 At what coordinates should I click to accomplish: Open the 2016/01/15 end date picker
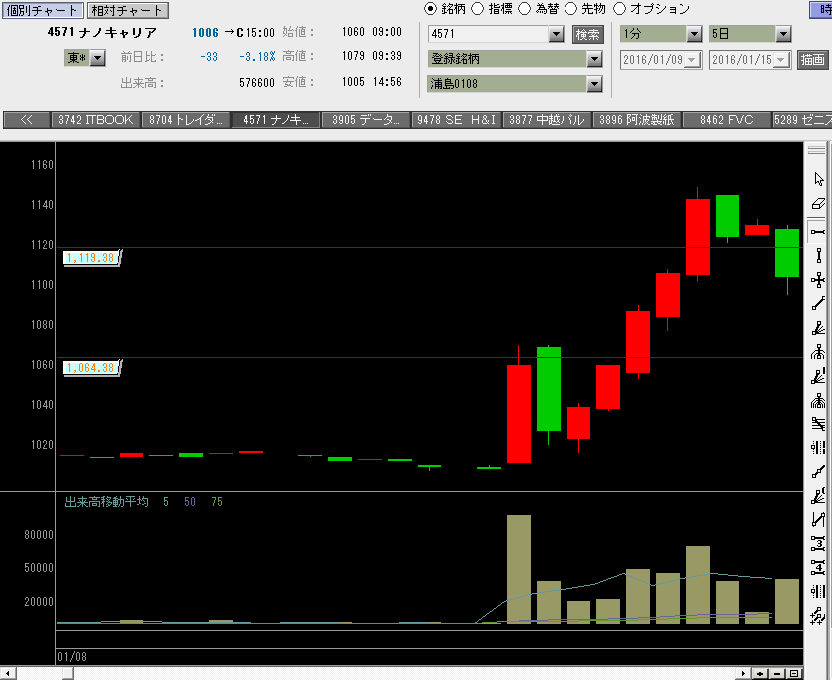(x=781, y=60)
